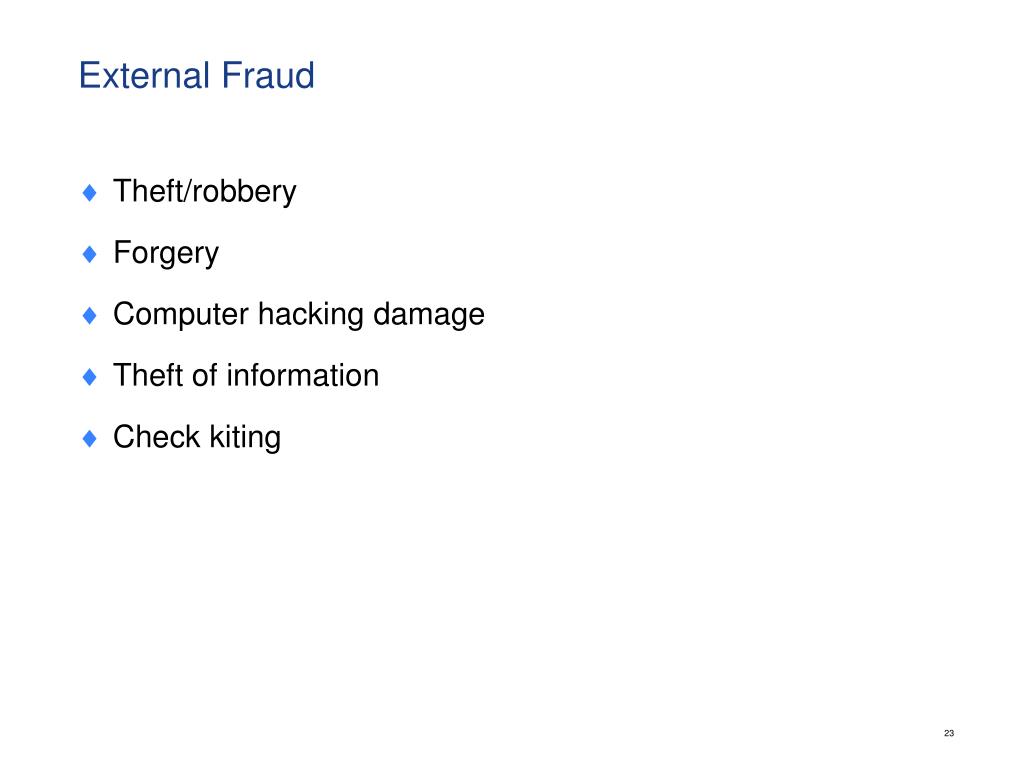Select the Check kiting bullet text

pyautogui.click(x=197, y=438)
